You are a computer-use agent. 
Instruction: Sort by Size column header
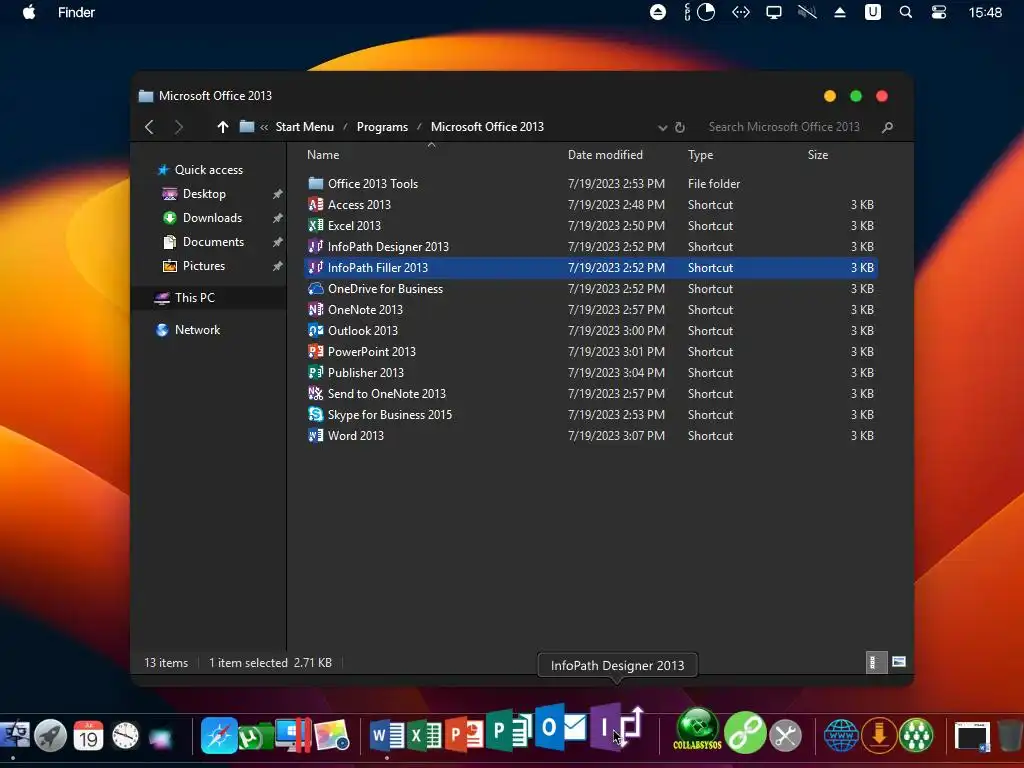[818, 155]
